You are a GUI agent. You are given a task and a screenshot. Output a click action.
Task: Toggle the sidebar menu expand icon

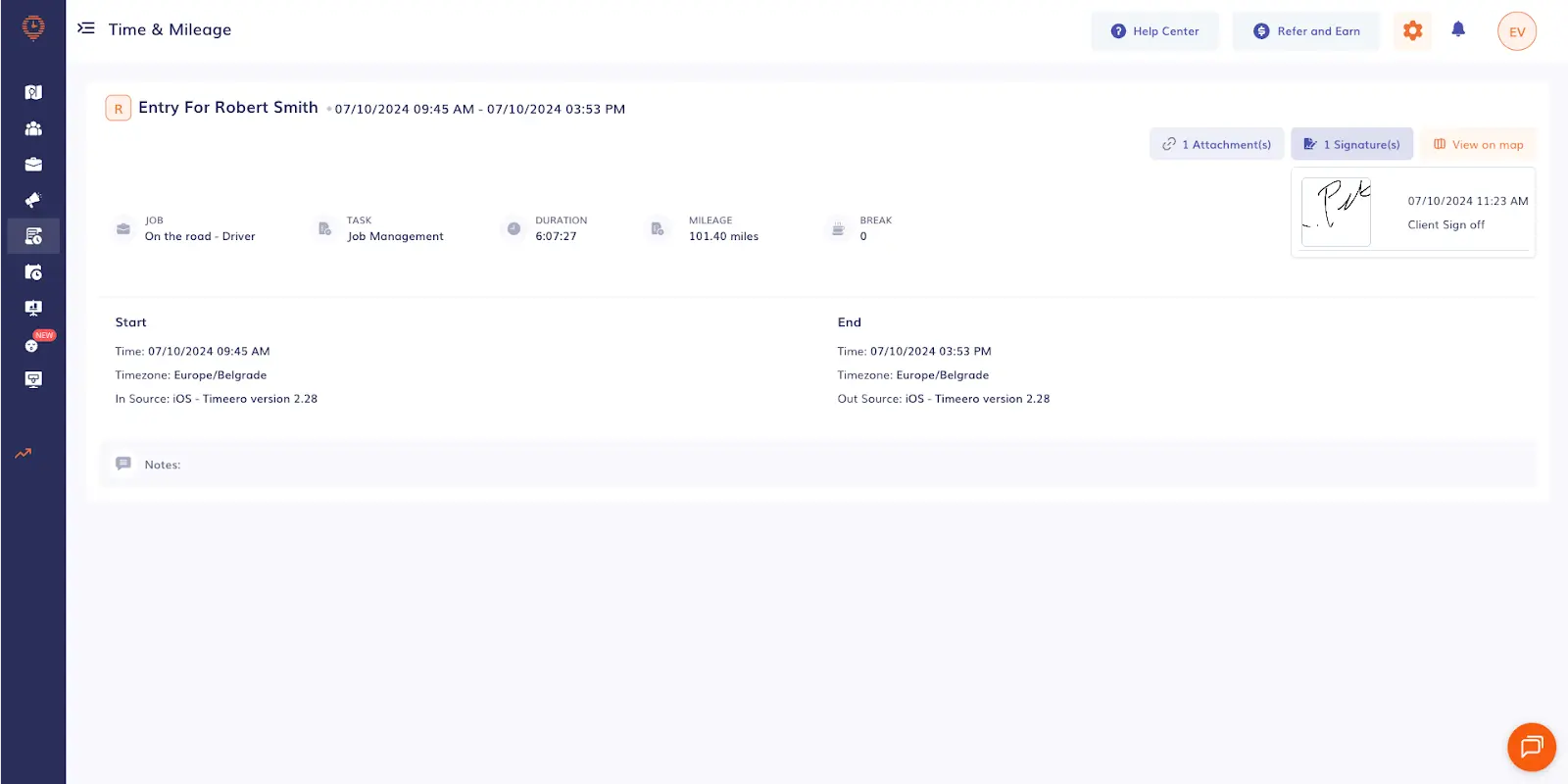[86, 28]
